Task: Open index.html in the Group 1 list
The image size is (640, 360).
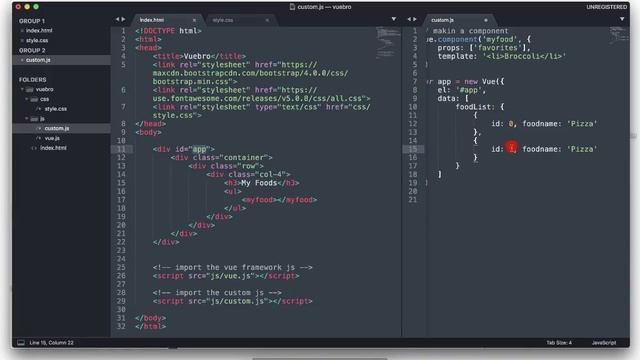Action: click(39, 31)
